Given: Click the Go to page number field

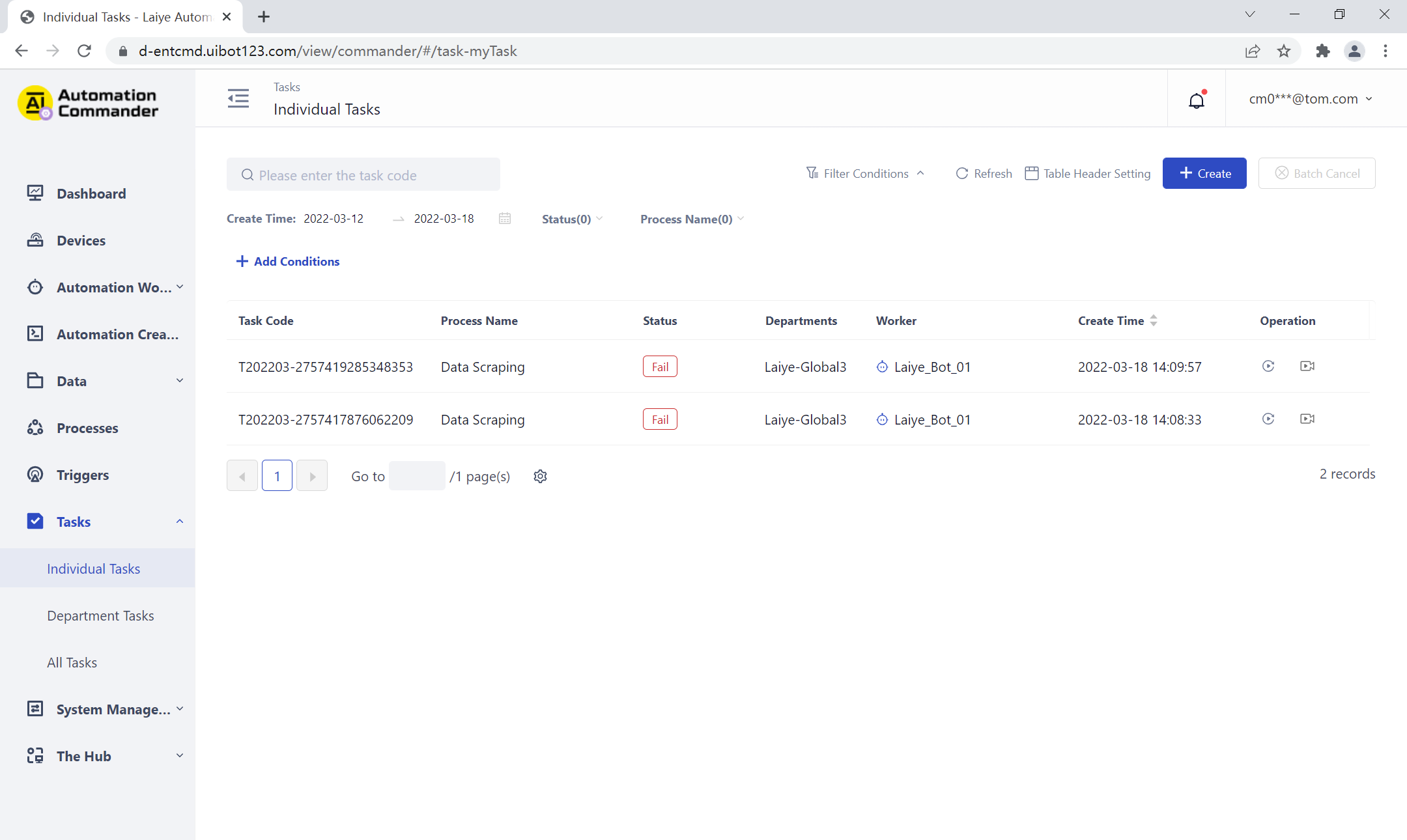Looking at the screenshot, I should click(417, 476).
